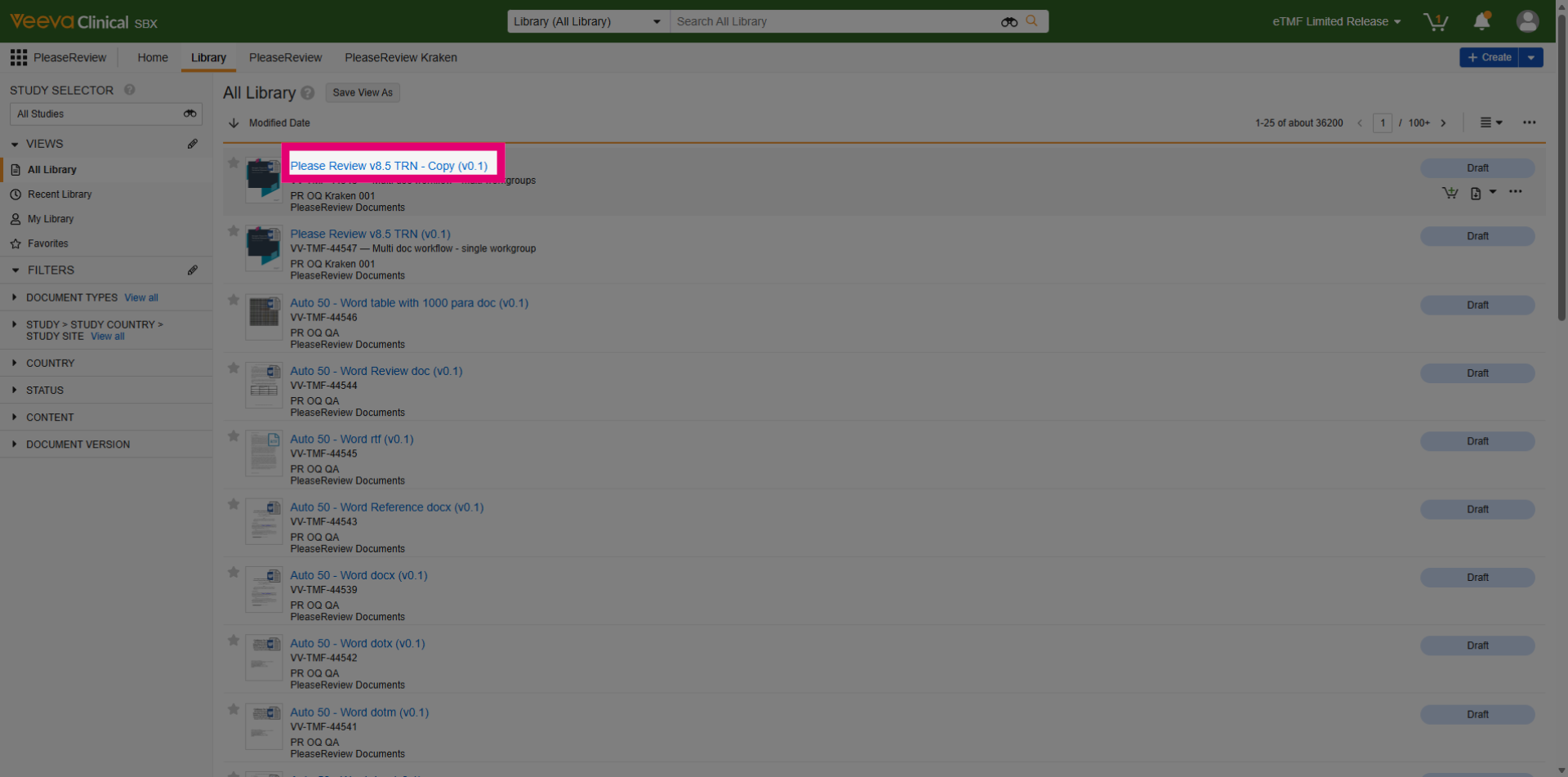1568x777 pixels.
Task: Open the notifications bell
Action: pyautogui.click(x=1481, y=21)
